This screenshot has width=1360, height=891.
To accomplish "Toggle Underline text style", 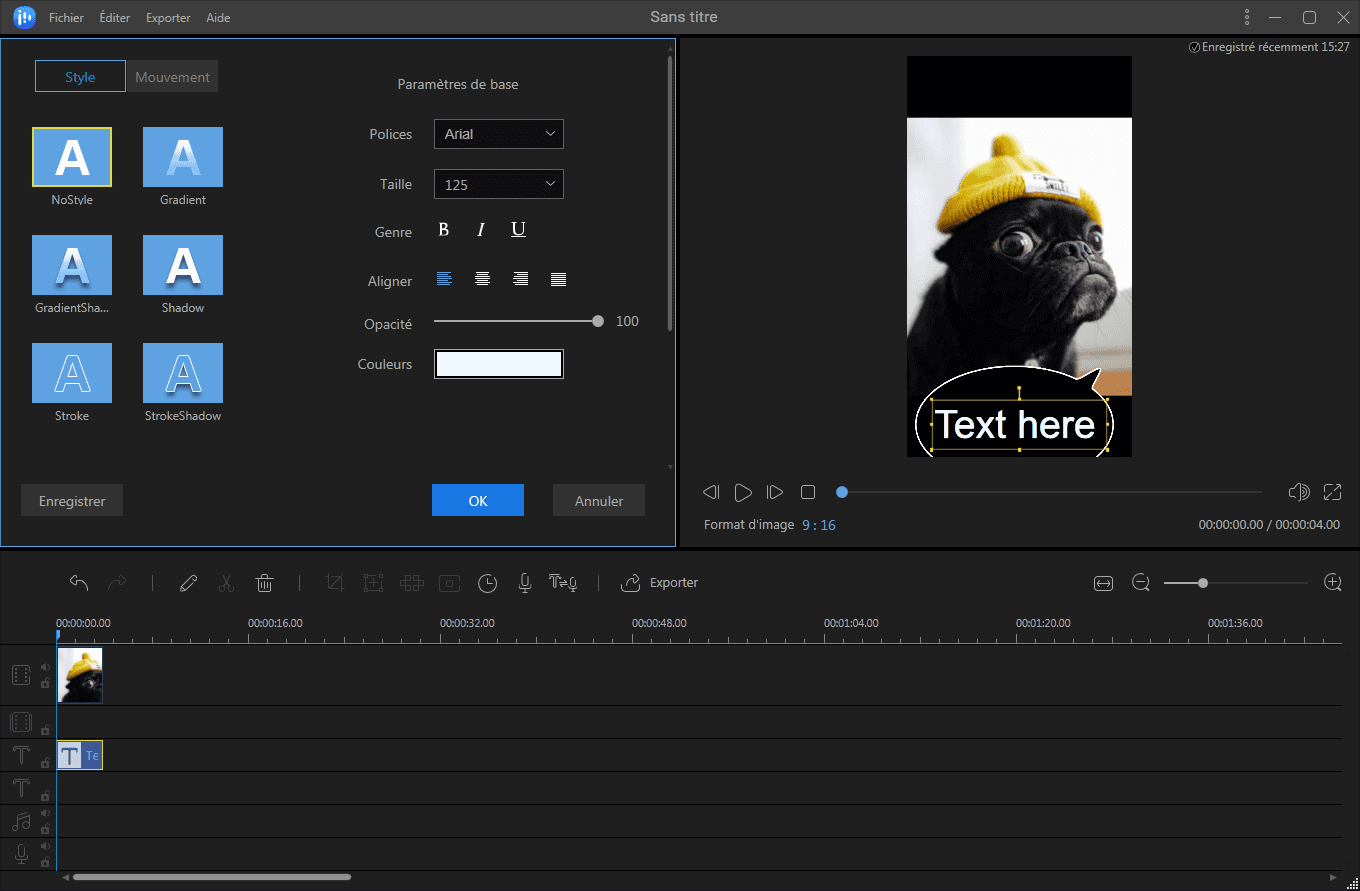I will tap(518, 230).
